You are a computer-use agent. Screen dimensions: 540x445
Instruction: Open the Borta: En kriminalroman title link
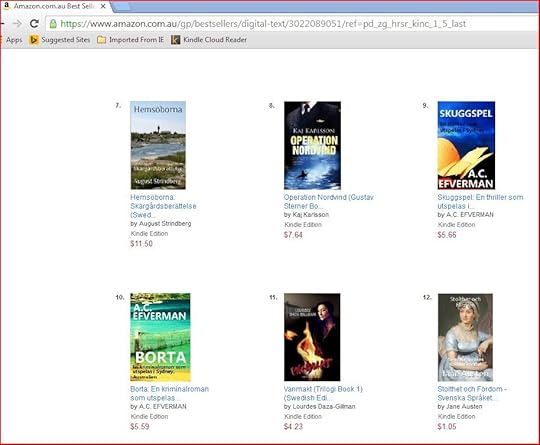169,393
